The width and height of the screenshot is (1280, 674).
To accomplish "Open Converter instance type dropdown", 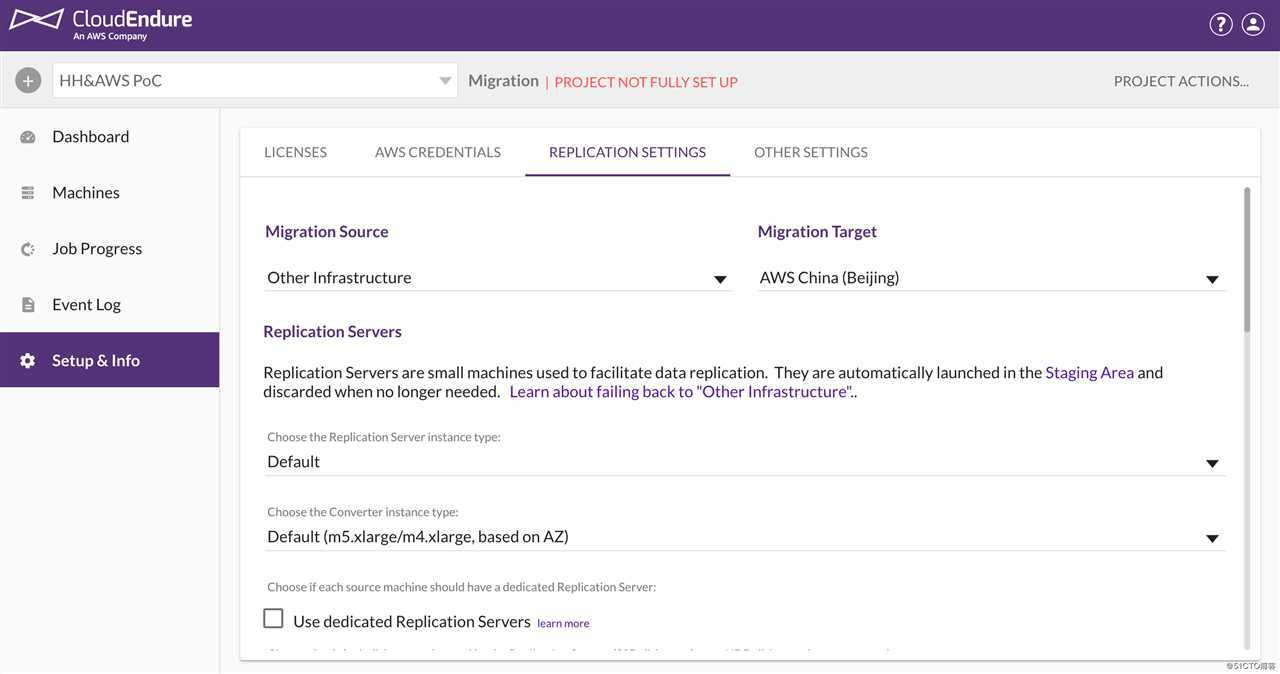I will [745, 537].
